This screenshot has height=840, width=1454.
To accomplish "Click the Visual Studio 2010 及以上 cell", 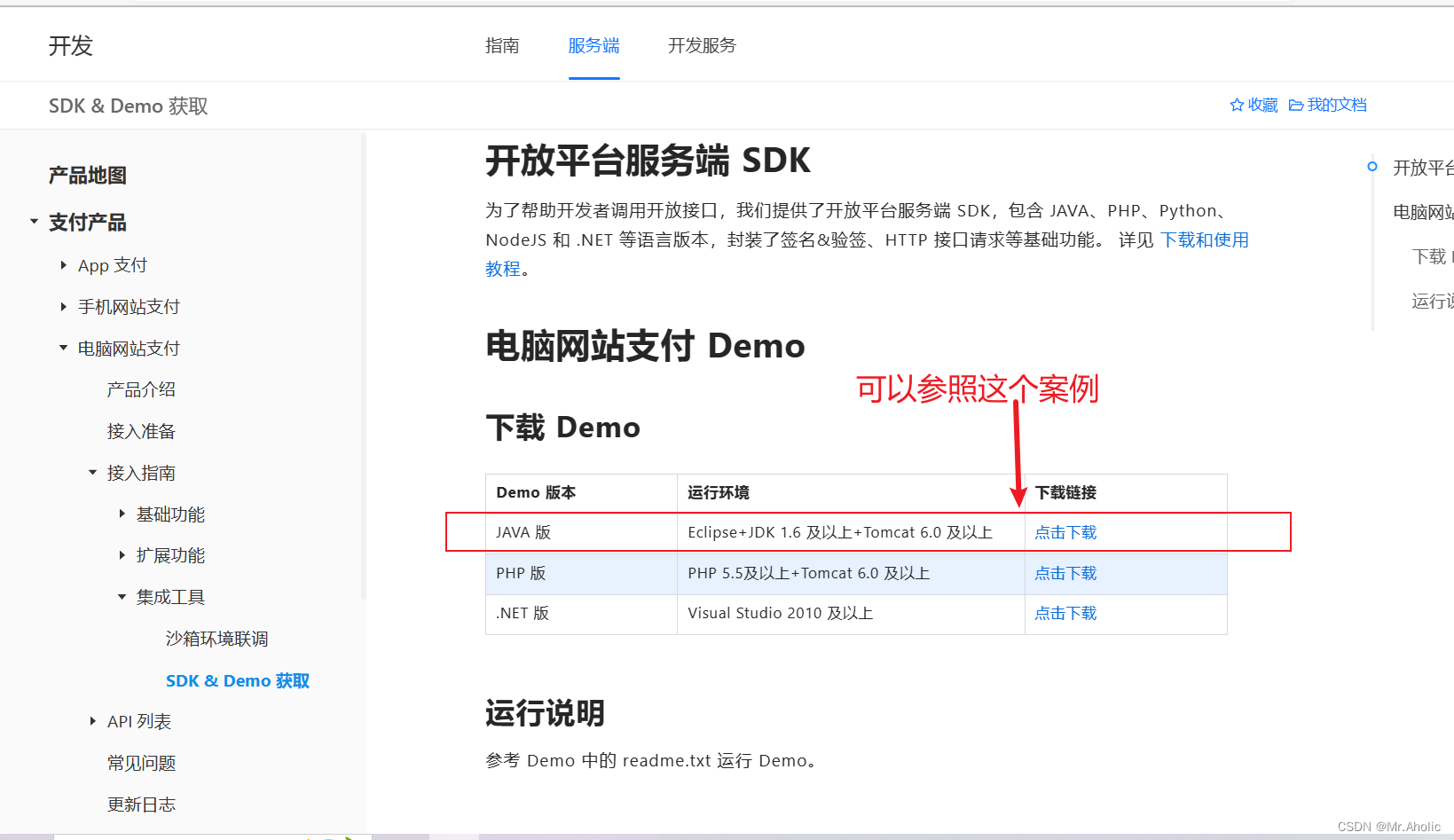I will pyautogui.click(x=851, y=614).
